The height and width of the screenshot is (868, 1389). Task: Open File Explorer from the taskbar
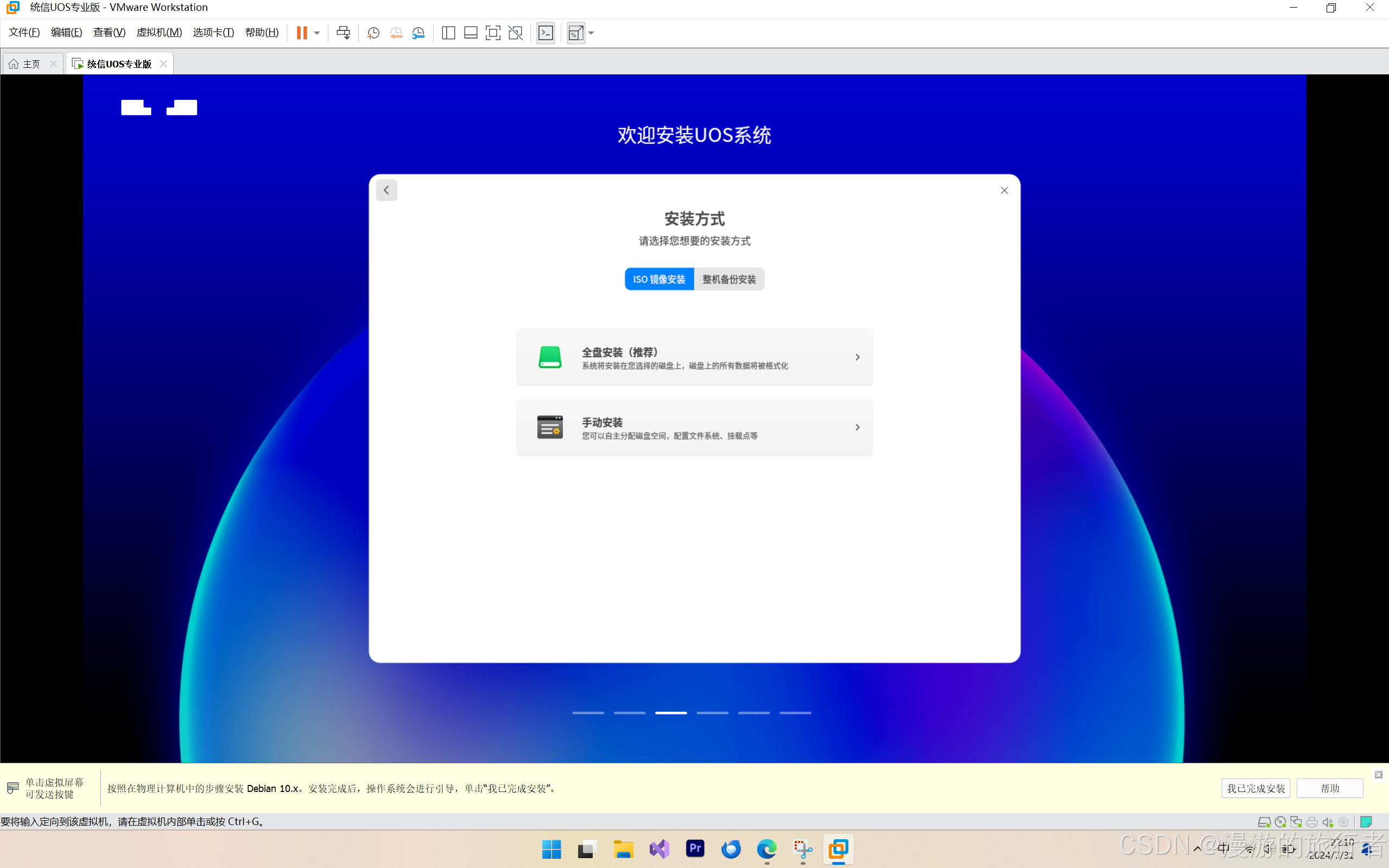623,848
